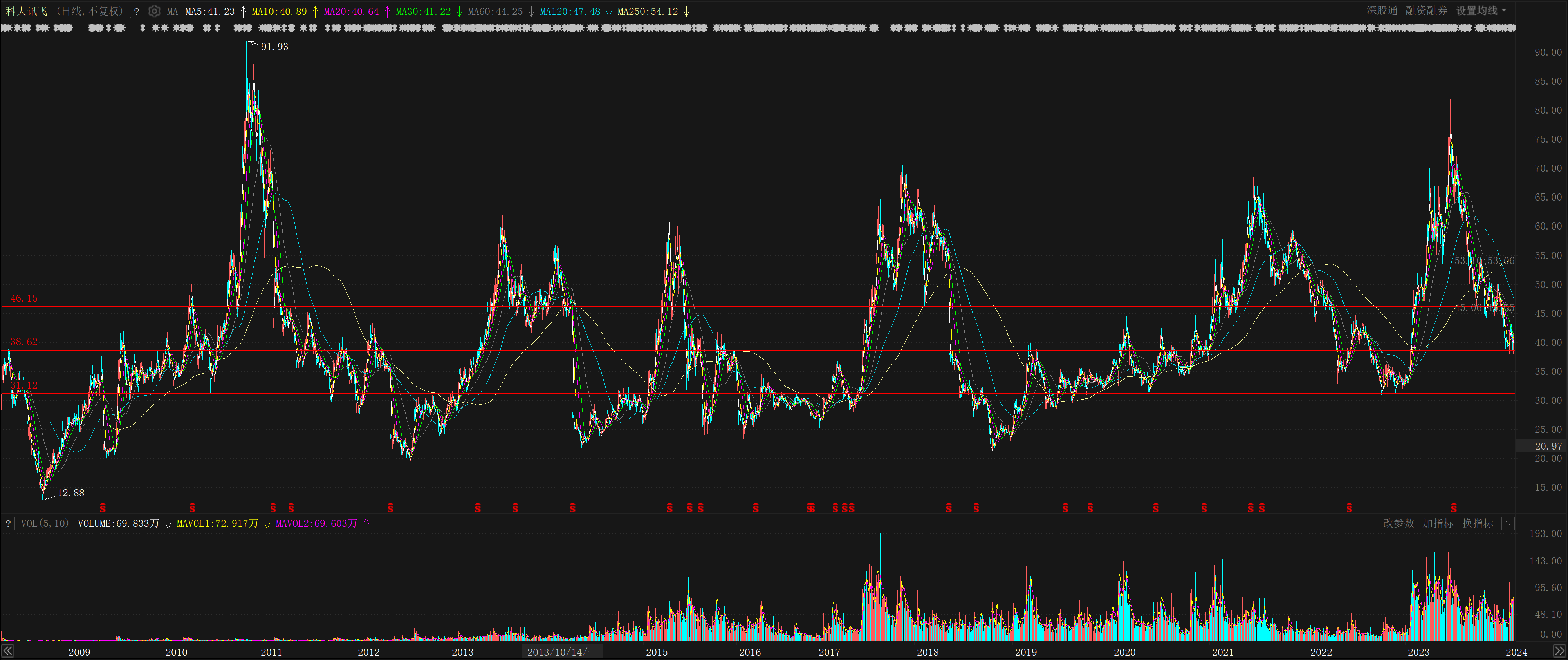Click the 2015 year label on time axis

click(x=656, y=652)
